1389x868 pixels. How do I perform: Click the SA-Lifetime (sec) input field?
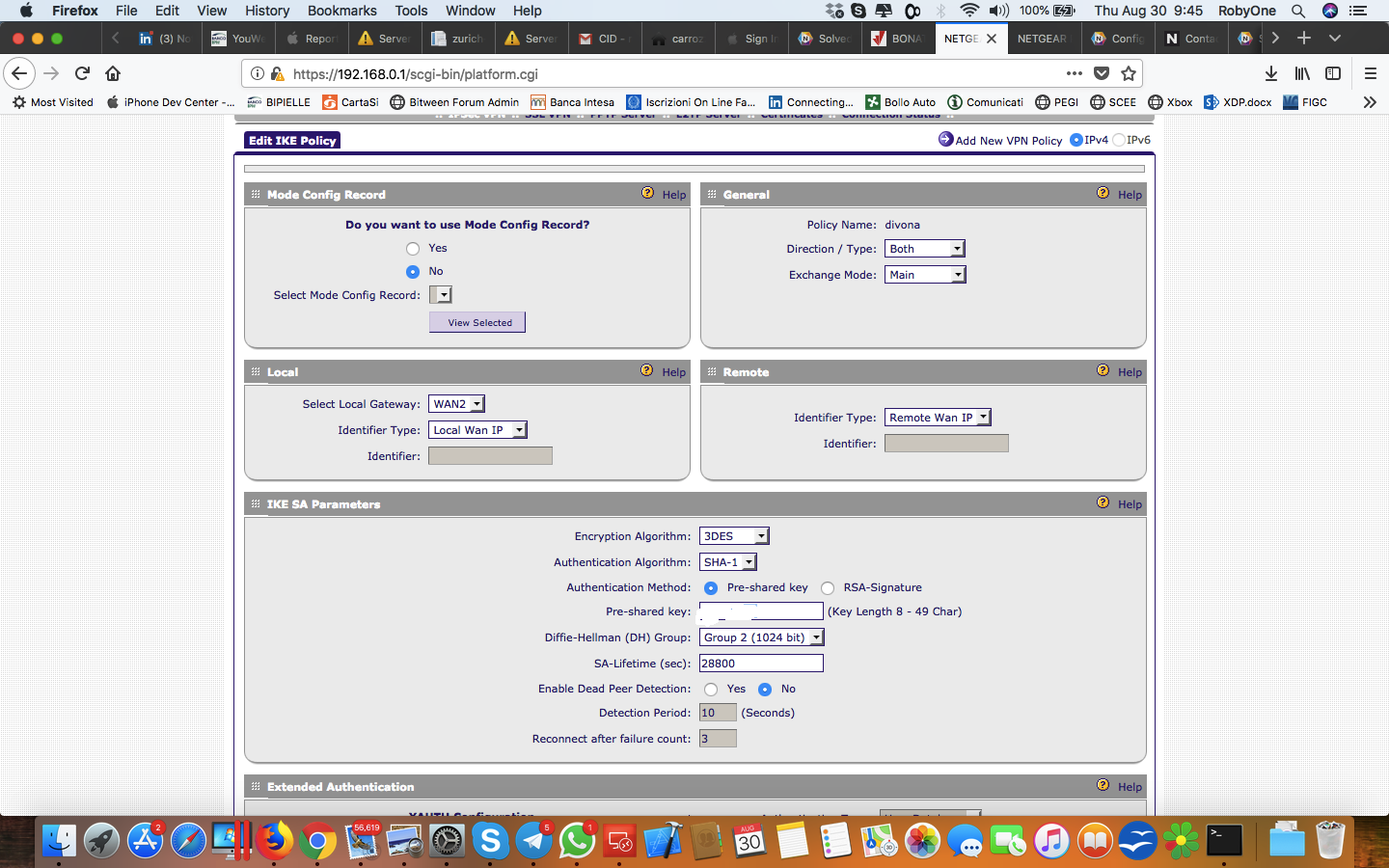tap(761, 664)
